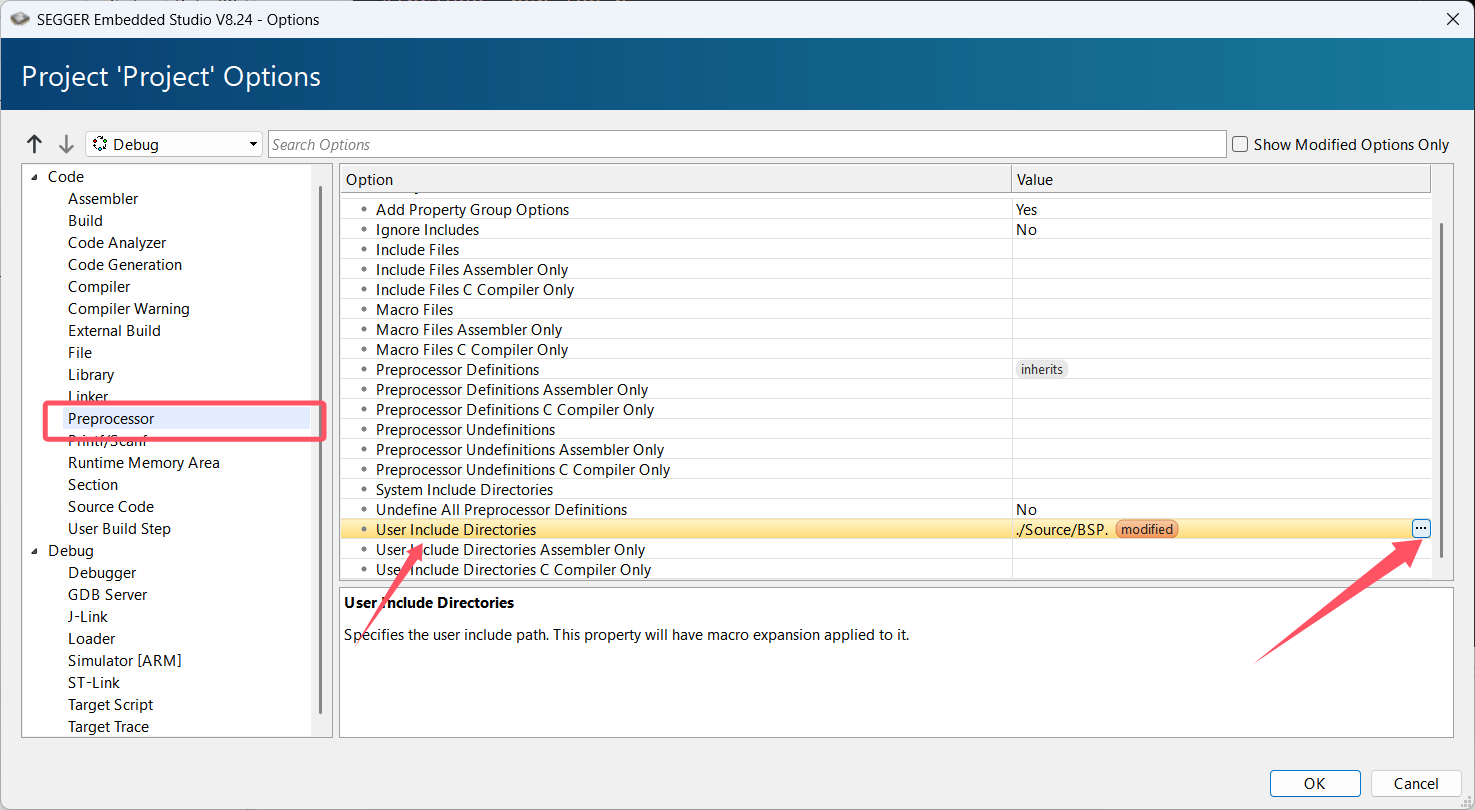Select the Section category
Screen dimensions: 1475x810
[93, 485]
